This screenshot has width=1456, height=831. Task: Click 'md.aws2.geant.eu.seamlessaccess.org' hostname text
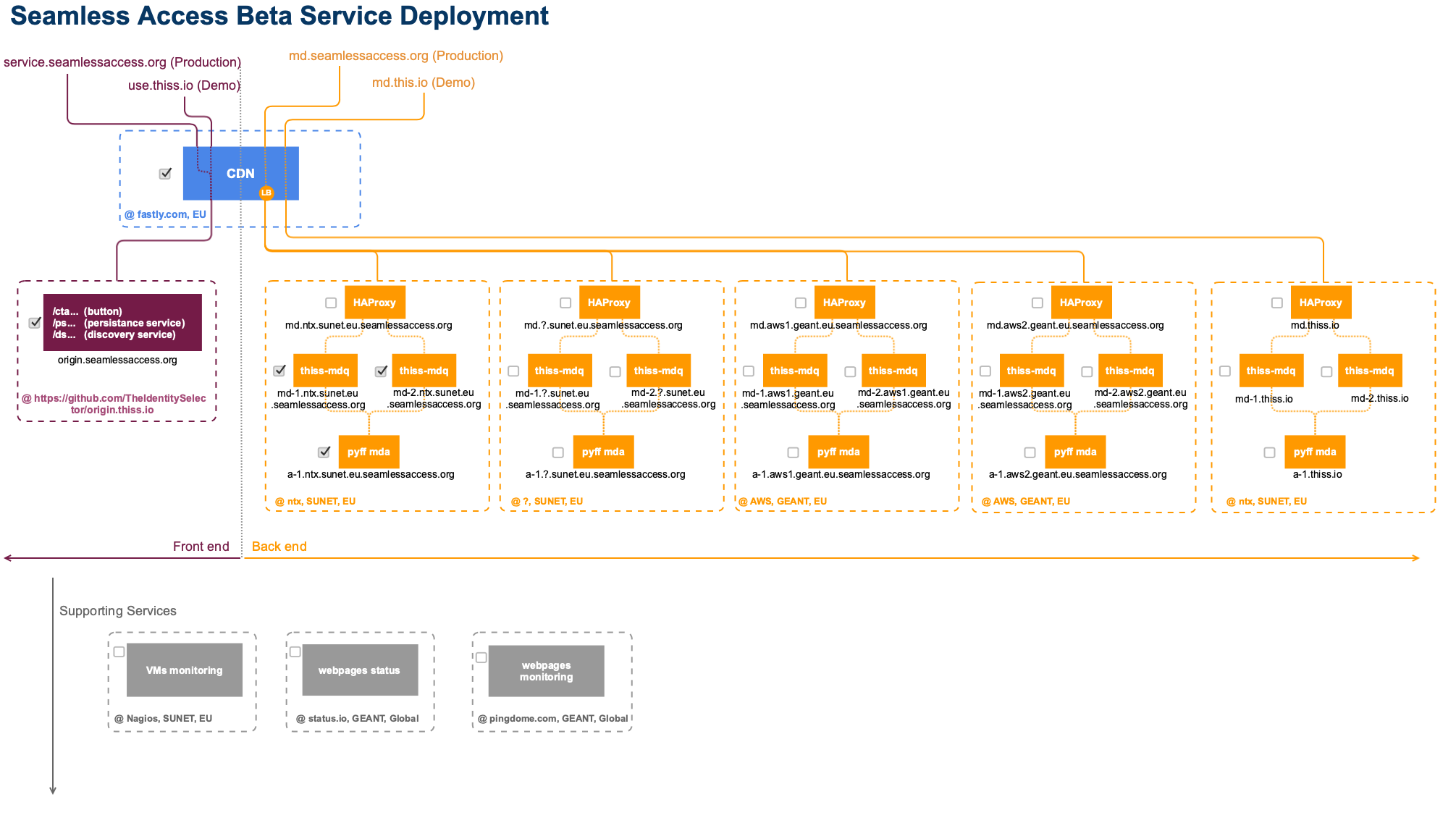coord(1075,326)
